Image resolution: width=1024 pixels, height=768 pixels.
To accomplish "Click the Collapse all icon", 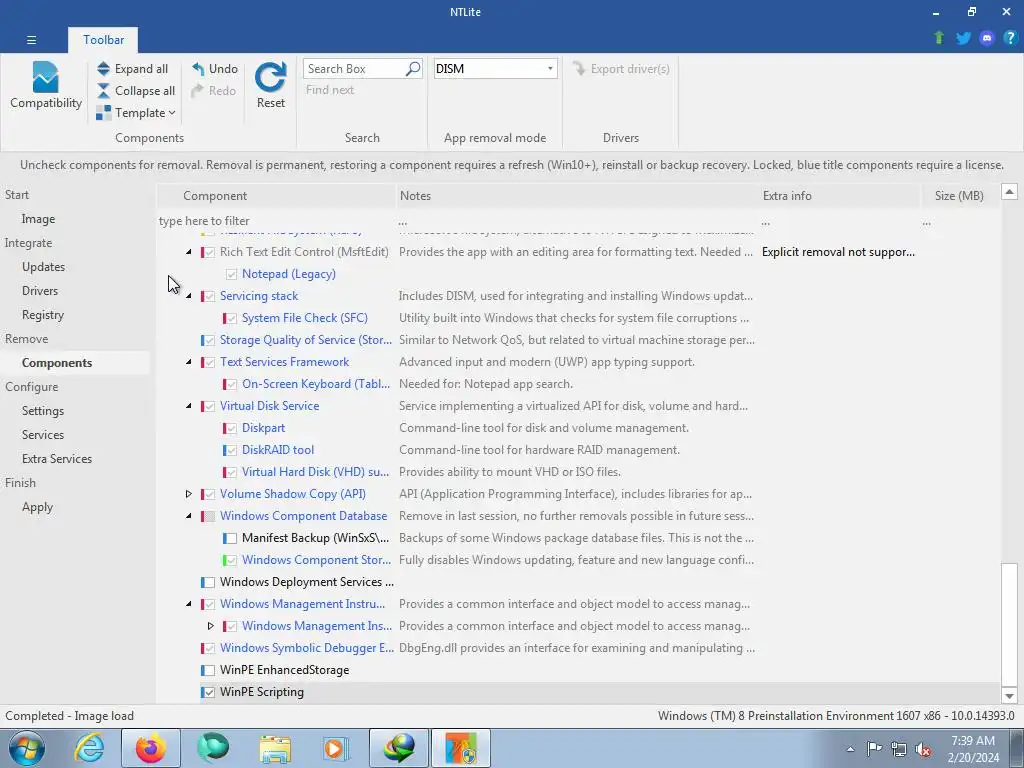I will point(103,91).
